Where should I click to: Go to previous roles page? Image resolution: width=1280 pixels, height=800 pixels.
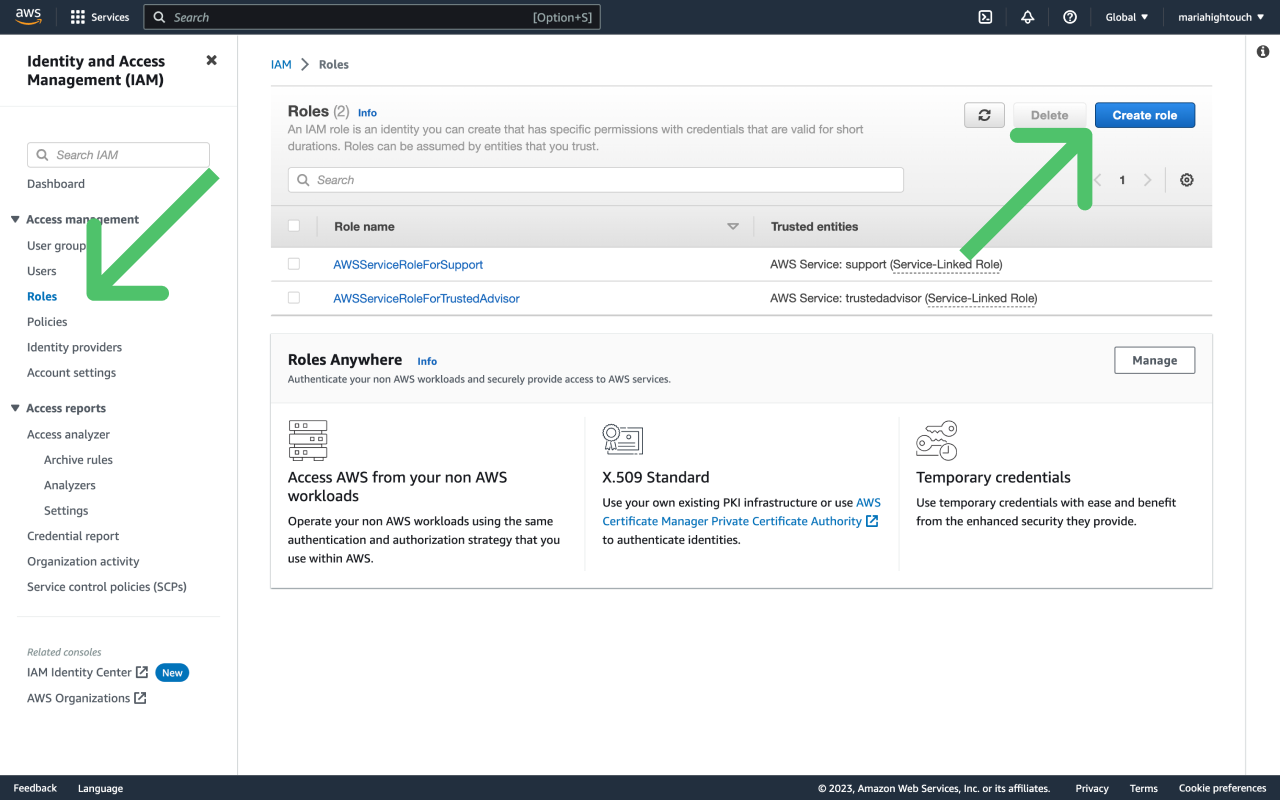pos(1098,180)
